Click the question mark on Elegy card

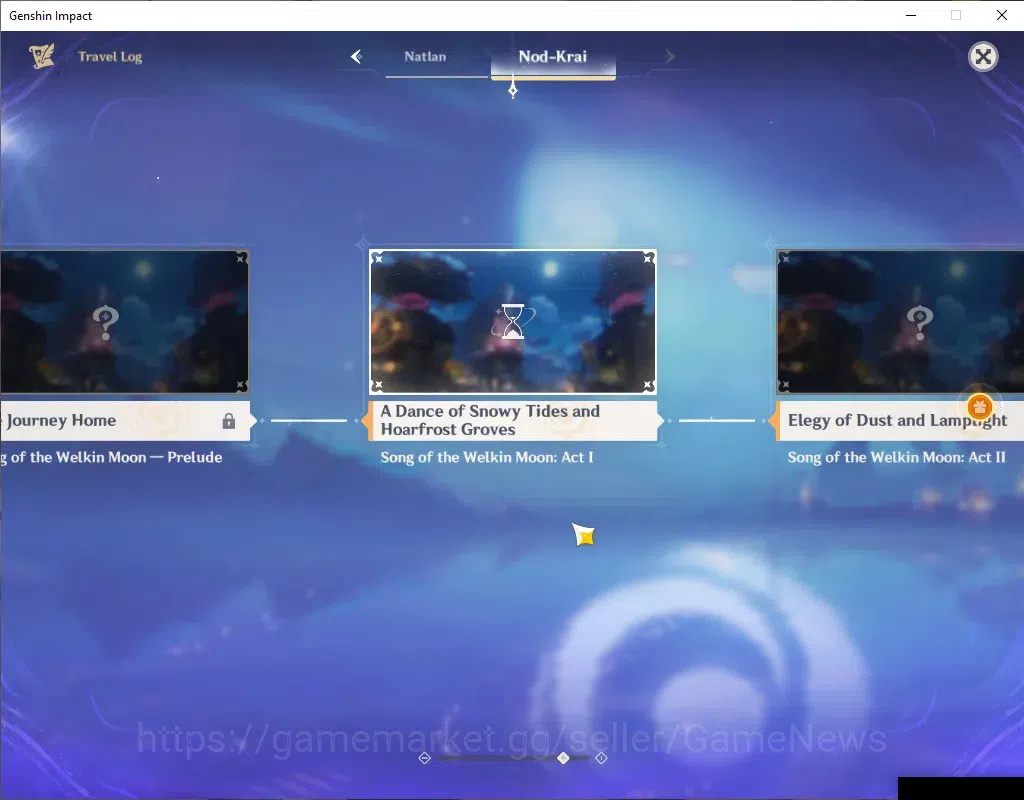coord(920,322)
